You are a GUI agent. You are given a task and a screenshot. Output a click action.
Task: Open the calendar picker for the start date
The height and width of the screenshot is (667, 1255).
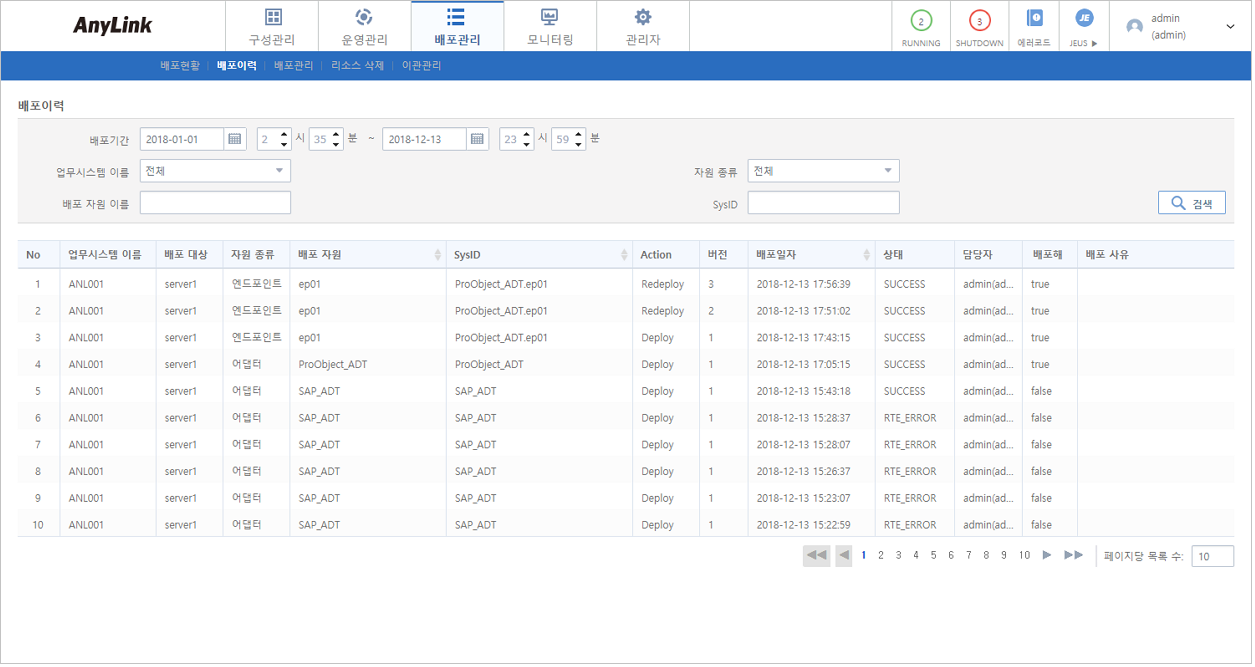pos(234,139)
